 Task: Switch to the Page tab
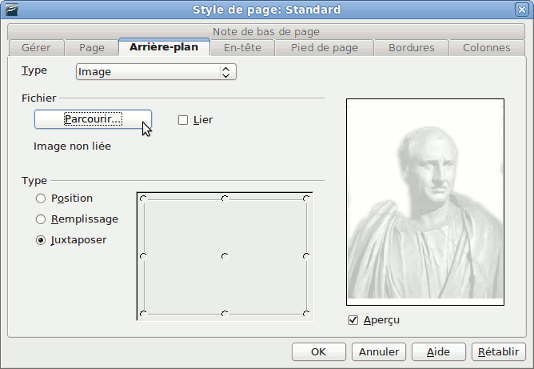coord(92,48)
